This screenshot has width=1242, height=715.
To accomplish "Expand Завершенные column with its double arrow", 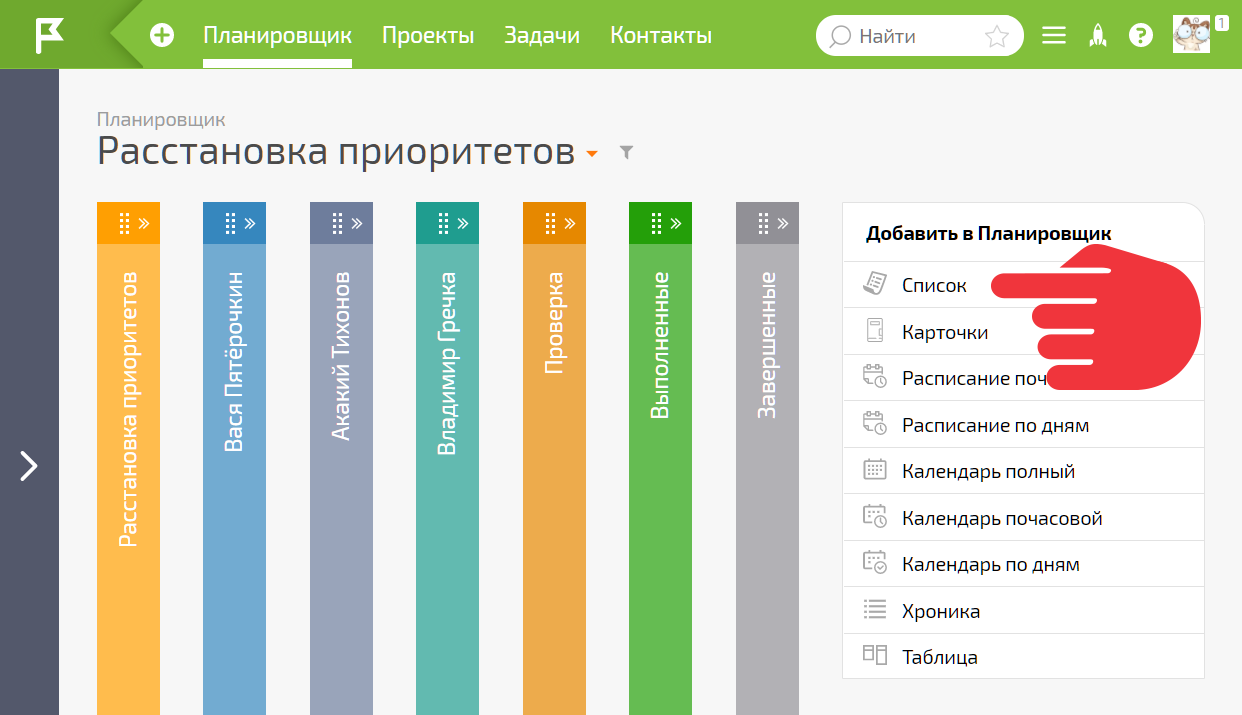I will point(783,223).
